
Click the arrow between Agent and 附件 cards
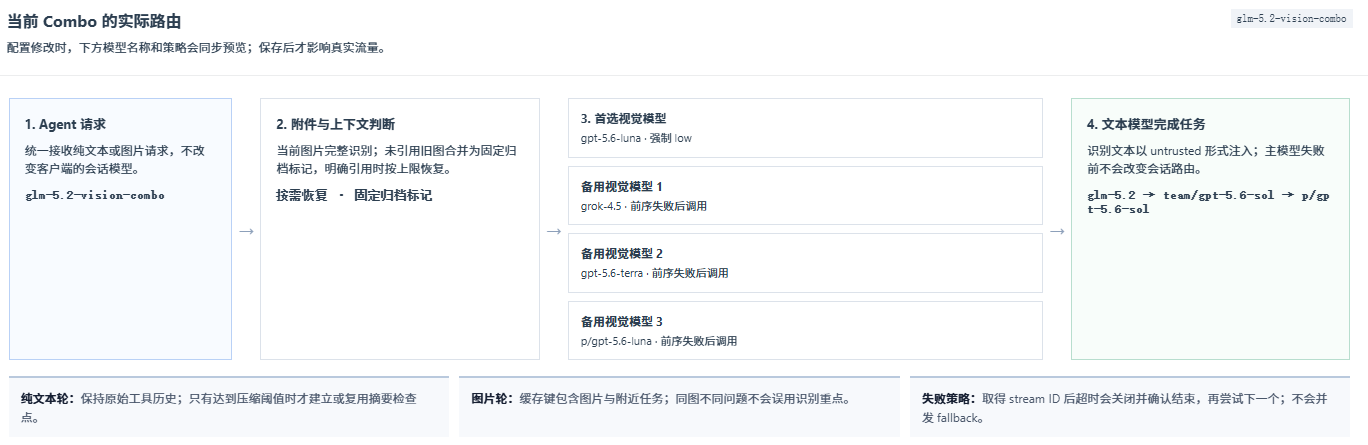pyautogui.click(x=246, y=231)
